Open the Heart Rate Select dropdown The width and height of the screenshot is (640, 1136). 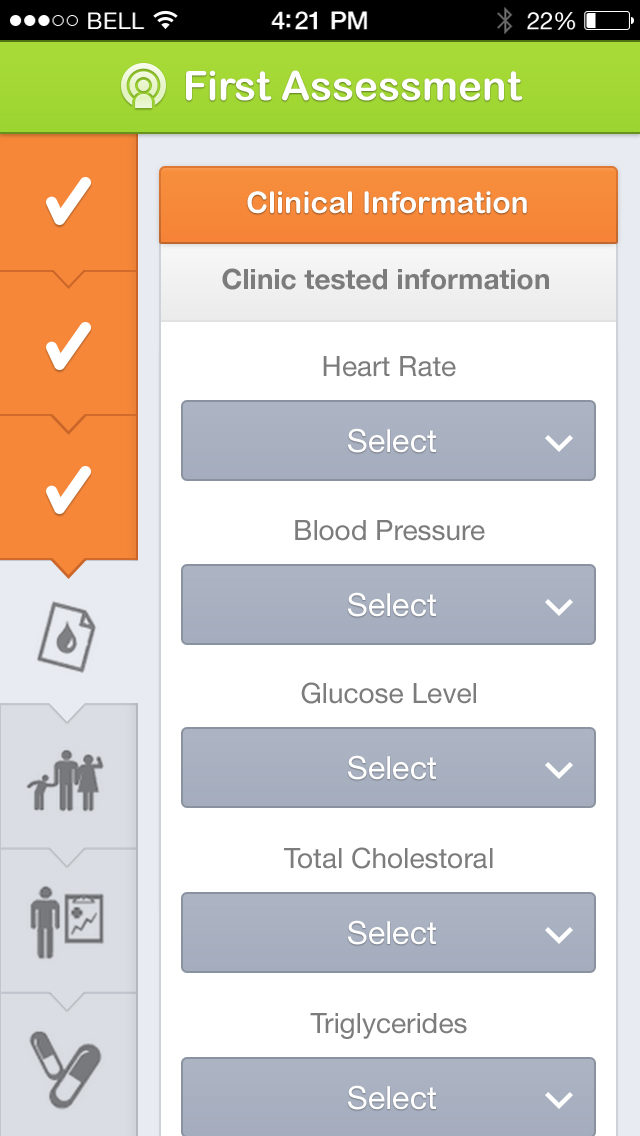pyautogui.click(x=388, y=441)
